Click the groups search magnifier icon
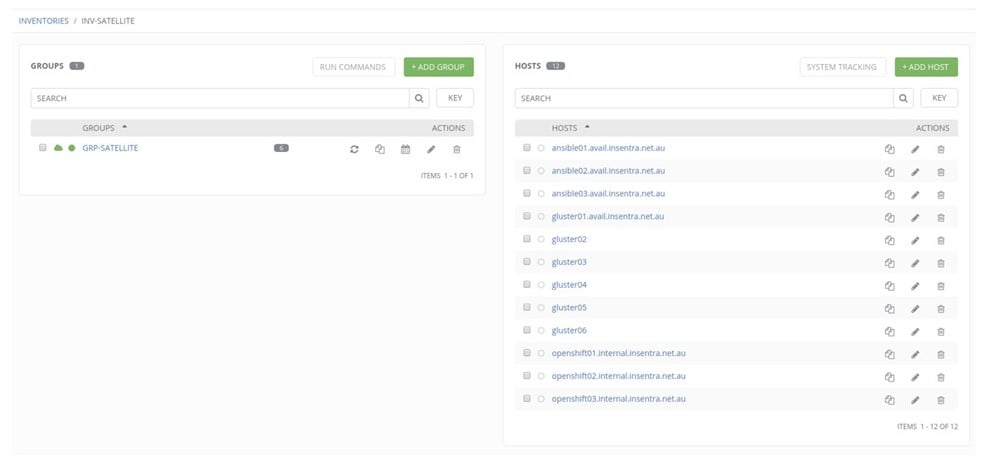Viewport: 989px width, 463px height. 420,98
